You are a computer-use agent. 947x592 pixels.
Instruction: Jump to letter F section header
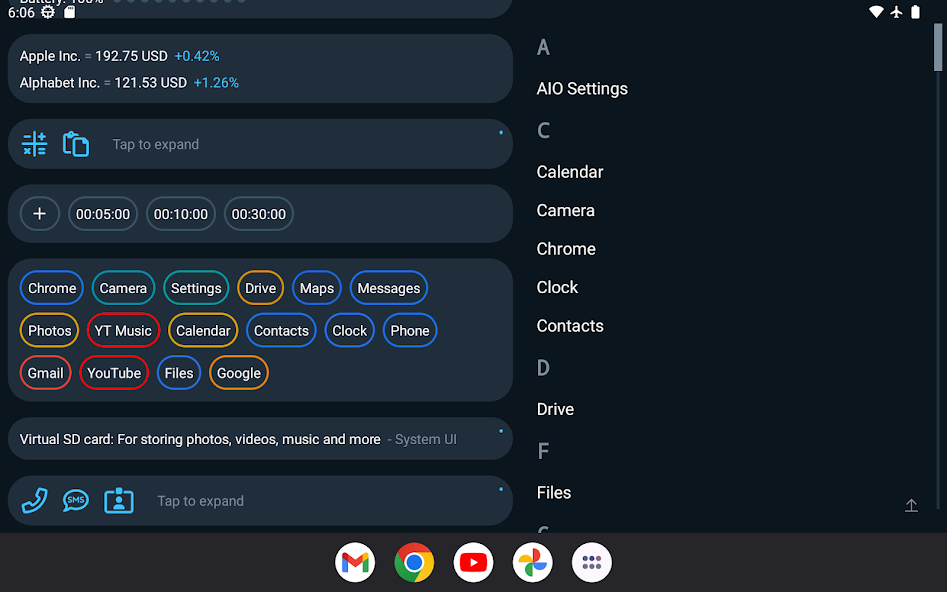(x=543, y=451)
